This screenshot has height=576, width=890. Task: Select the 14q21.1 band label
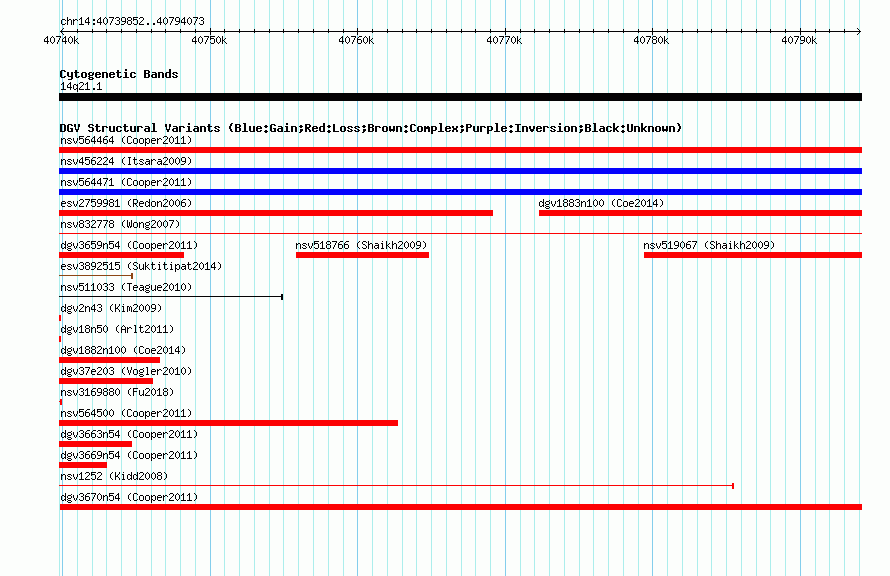click(81, 86)
